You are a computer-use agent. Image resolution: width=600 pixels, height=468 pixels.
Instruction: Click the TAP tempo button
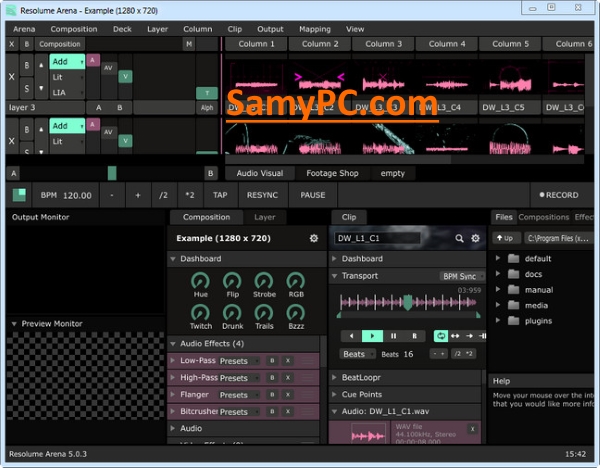[220, 195]
